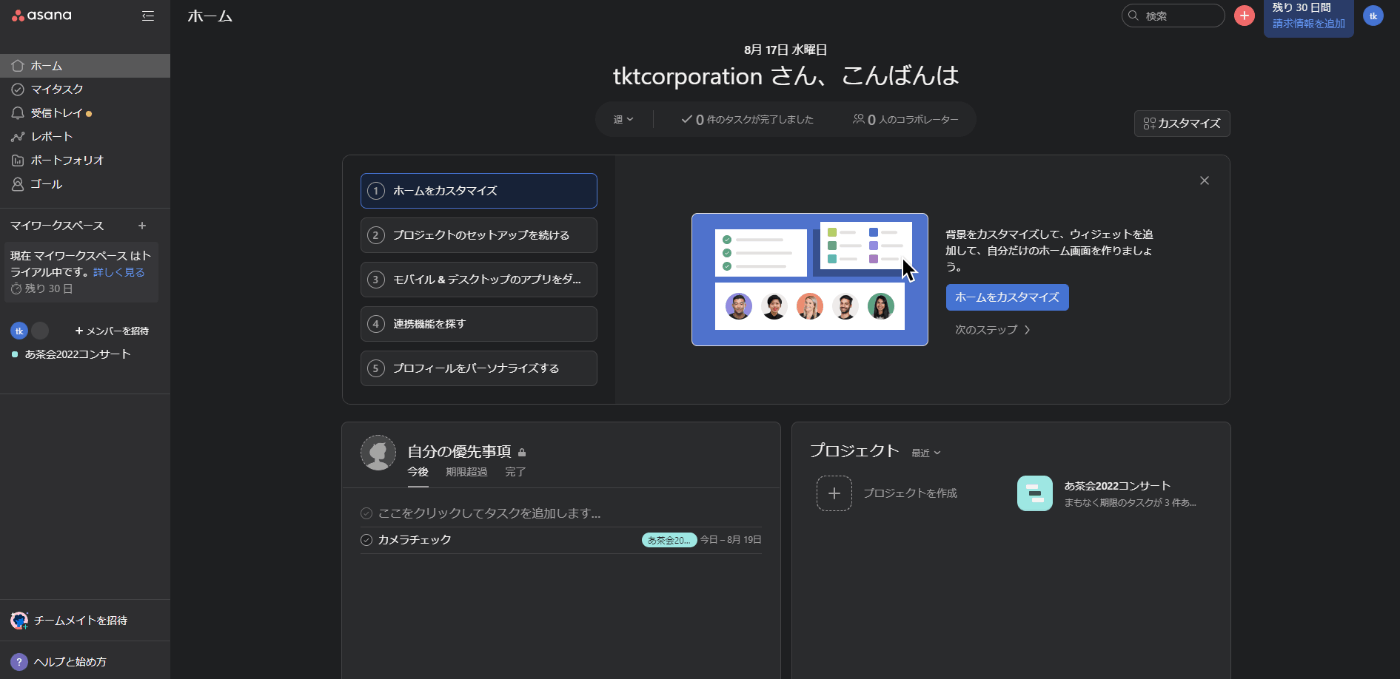Expand the 最近 projects sort dropdown

click(926, 453)
